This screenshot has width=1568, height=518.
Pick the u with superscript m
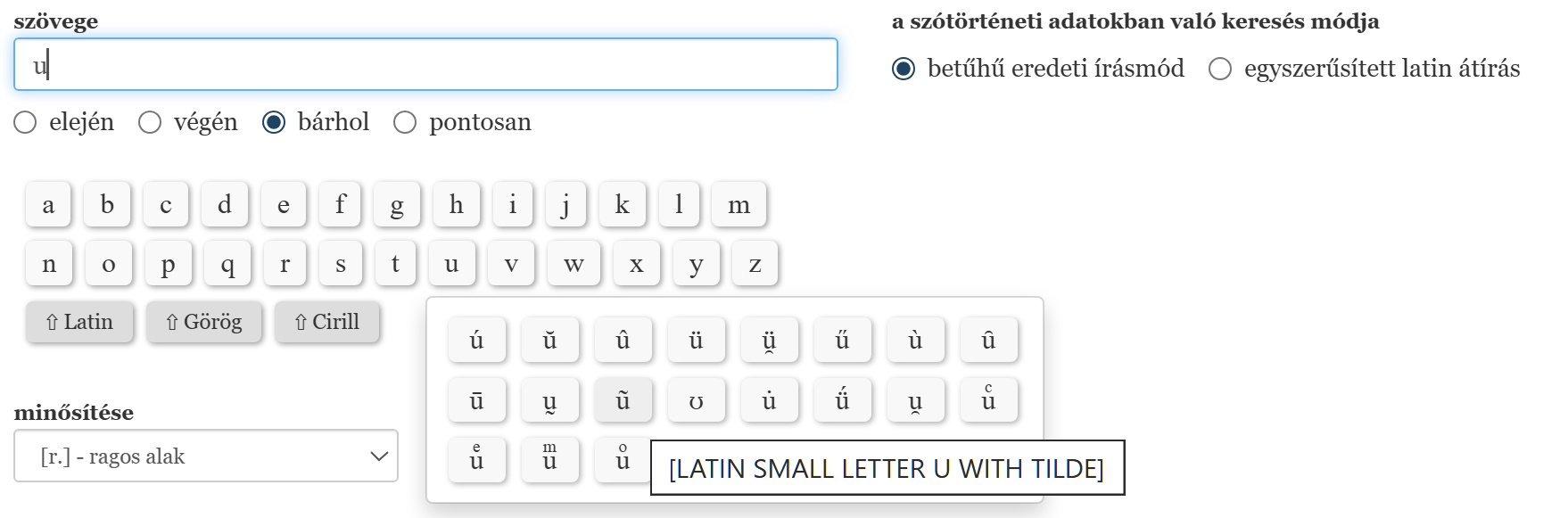click(549, 459)
